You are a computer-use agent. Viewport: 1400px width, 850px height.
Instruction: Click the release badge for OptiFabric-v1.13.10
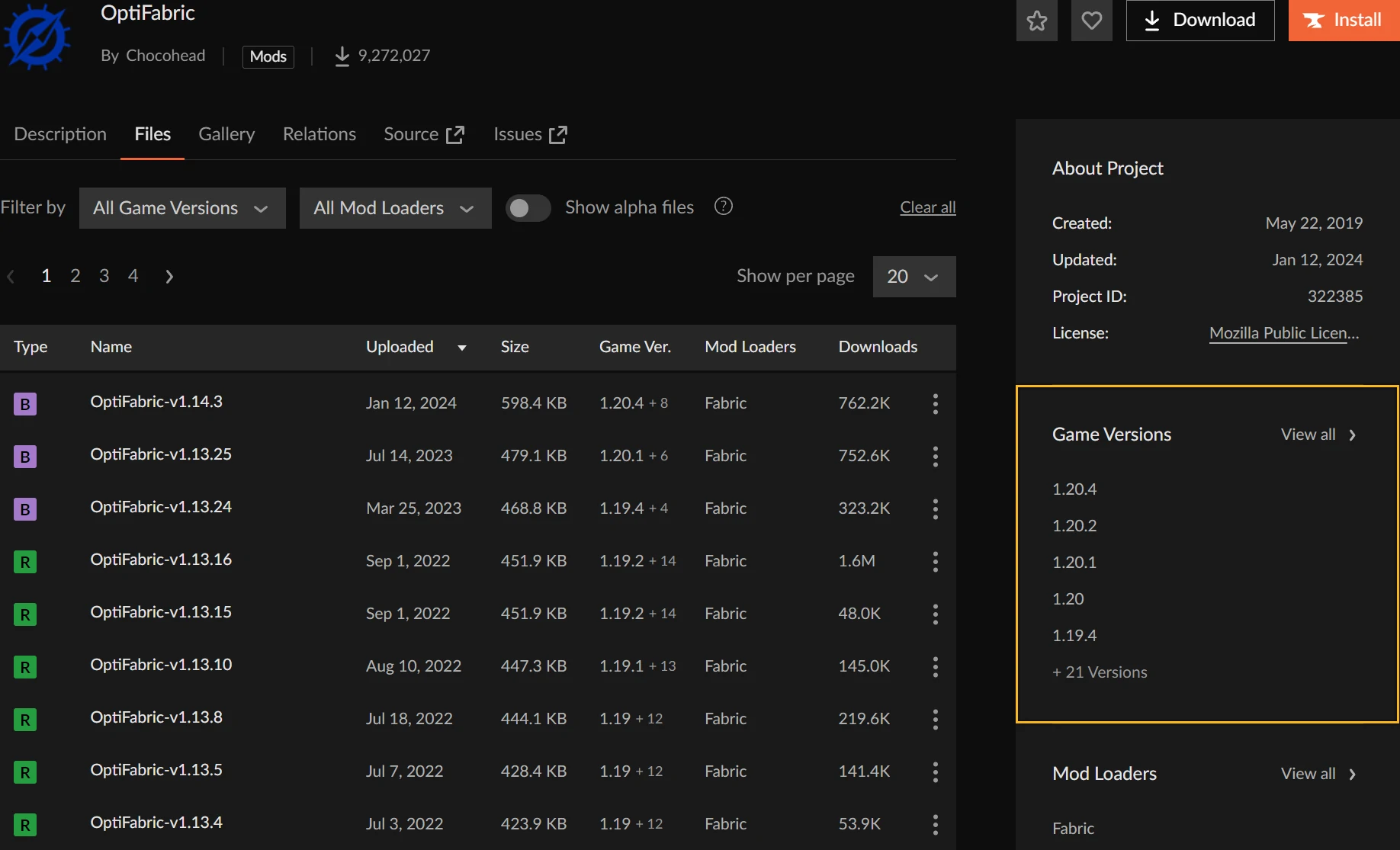[x=25, y=667]
